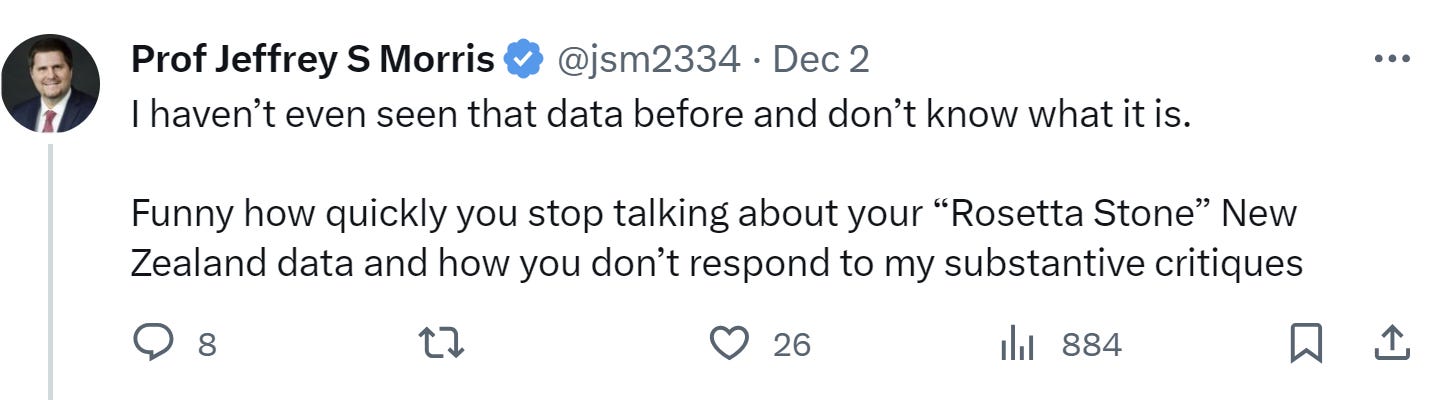
Task: Open the view analytics bar chart icon
Action: click(1017, 345)
